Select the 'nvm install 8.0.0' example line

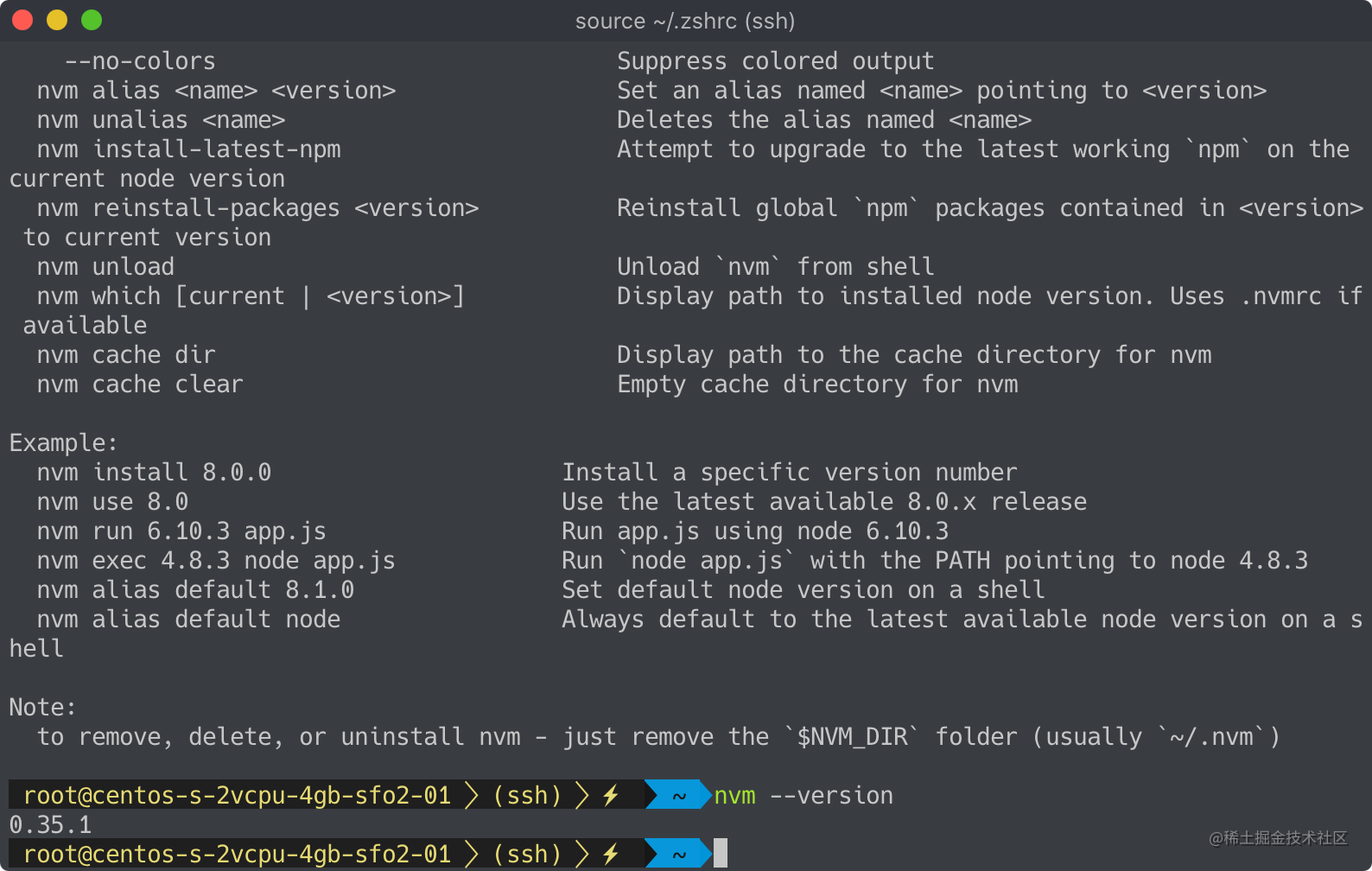[x=153, y=472]
